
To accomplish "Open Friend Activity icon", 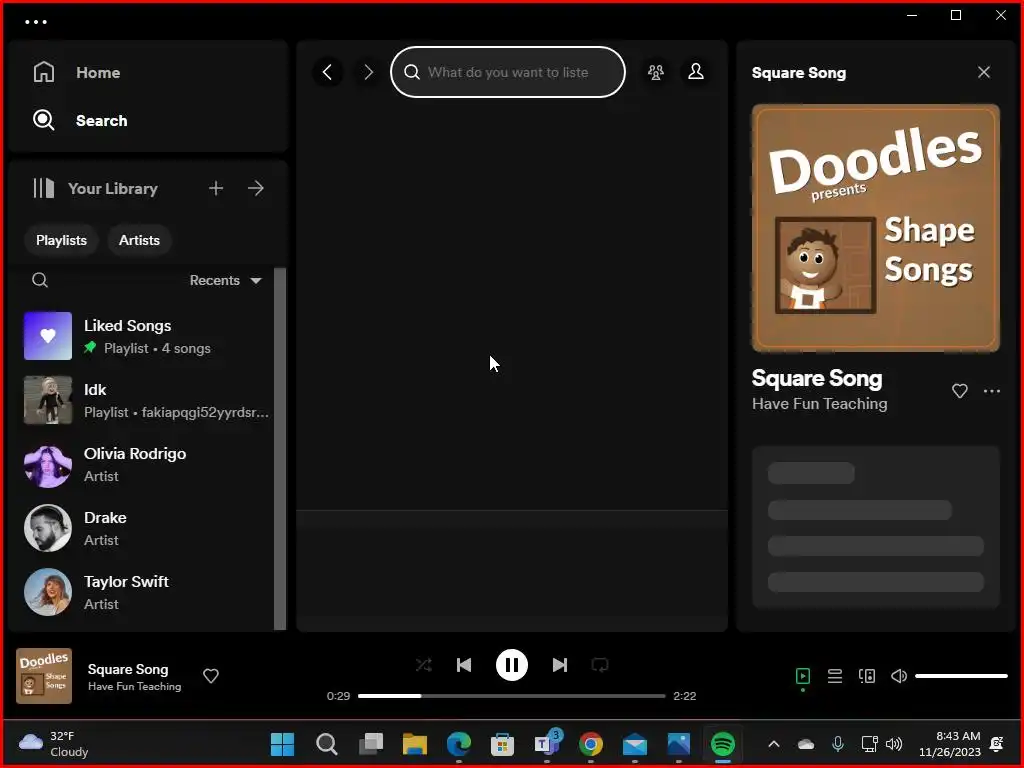I will pos(656,72).
